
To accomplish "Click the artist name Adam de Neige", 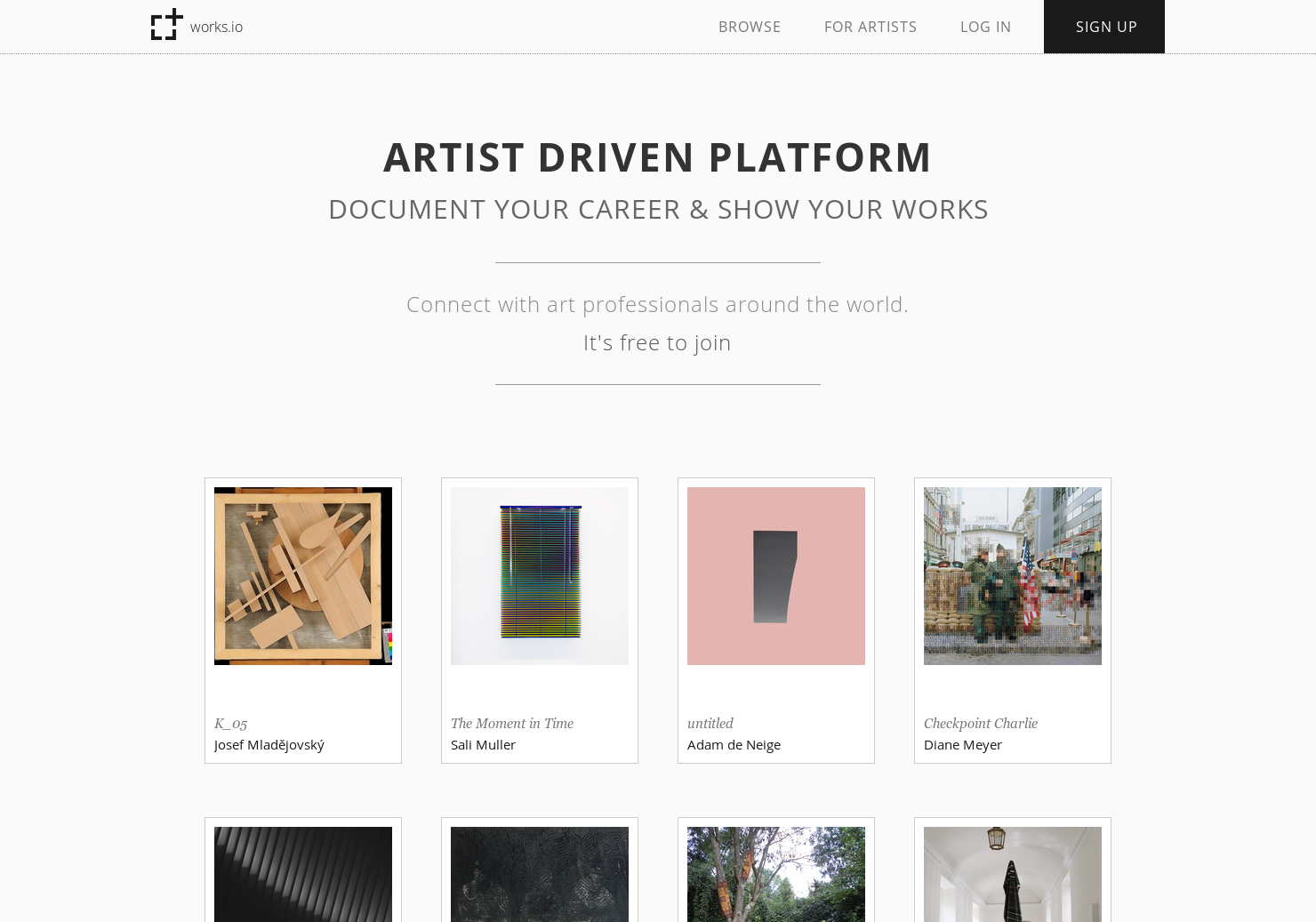I will 734,744.
